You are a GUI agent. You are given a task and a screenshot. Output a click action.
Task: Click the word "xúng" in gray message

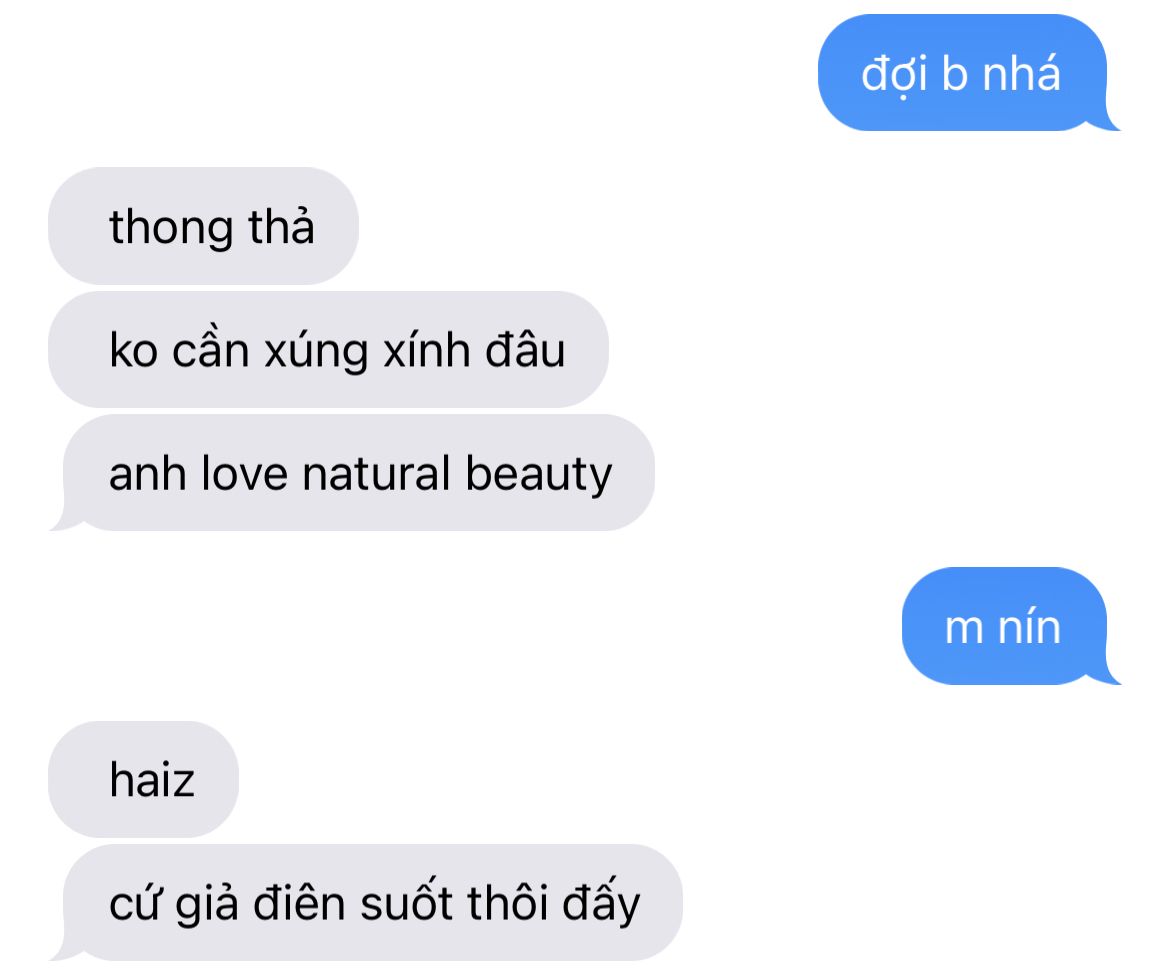[x=316, y=351]
